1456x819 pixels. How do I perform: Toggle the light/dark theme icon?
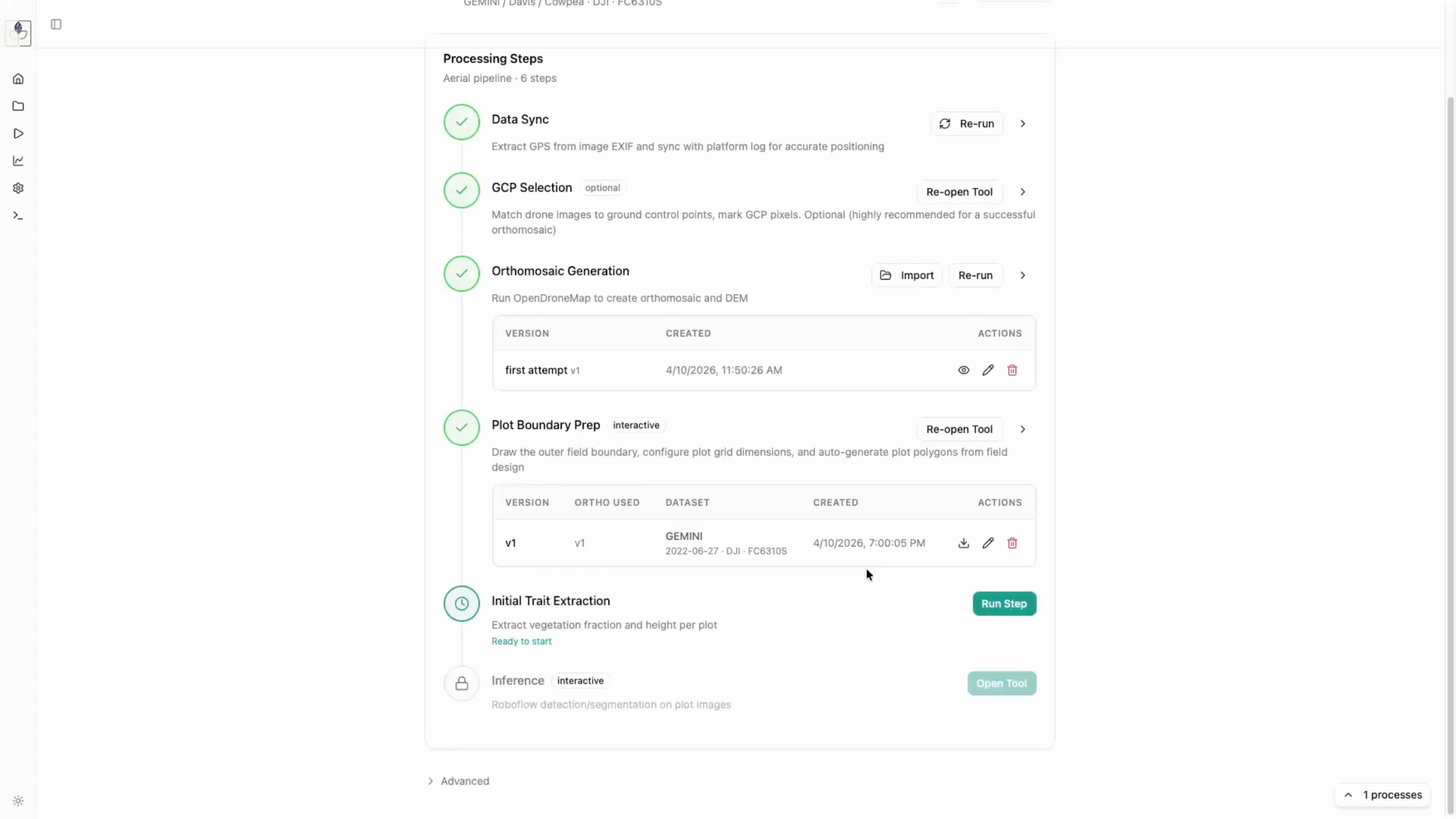(18, 801)
